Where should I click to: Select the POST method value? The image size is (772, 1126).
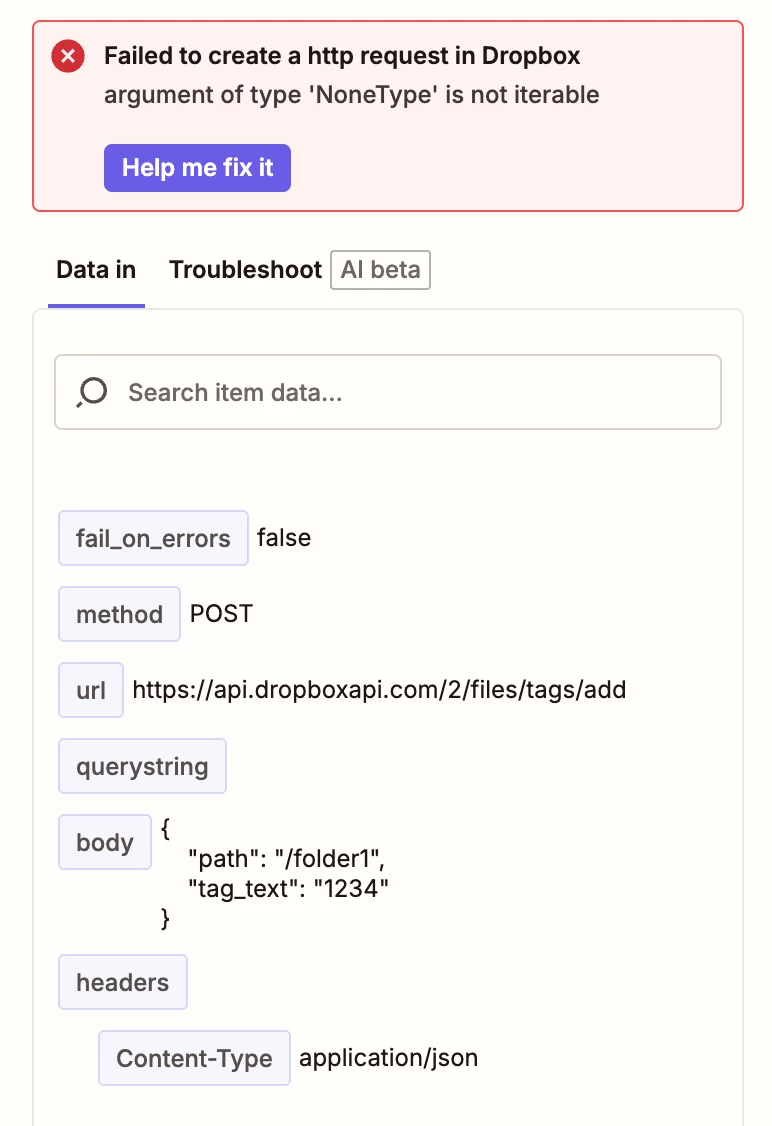(221, 614)
